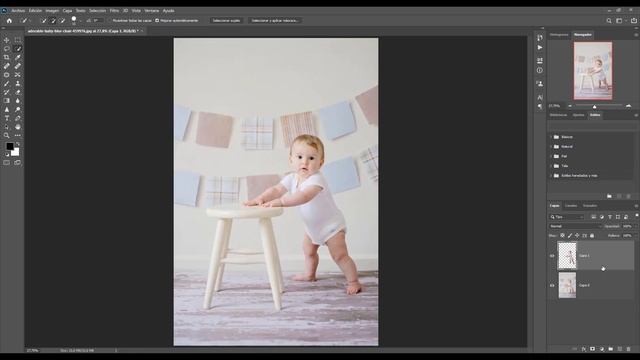This screenshot has width=640, height=360.
Task: Switch to the Trazados tab
Action: coord(590,206)
